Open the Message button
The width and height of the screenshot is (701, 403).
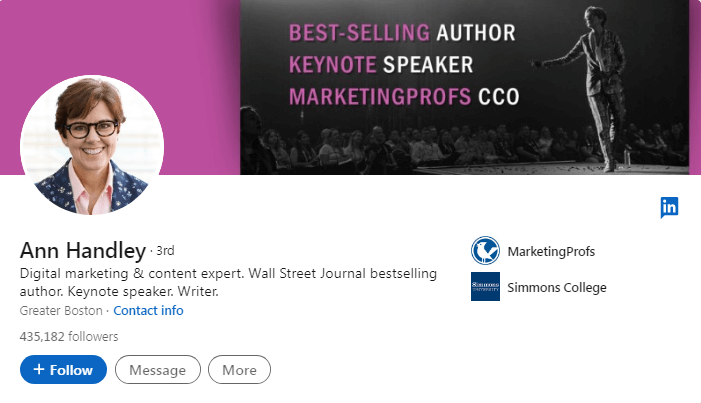click(x=158, y=370)
